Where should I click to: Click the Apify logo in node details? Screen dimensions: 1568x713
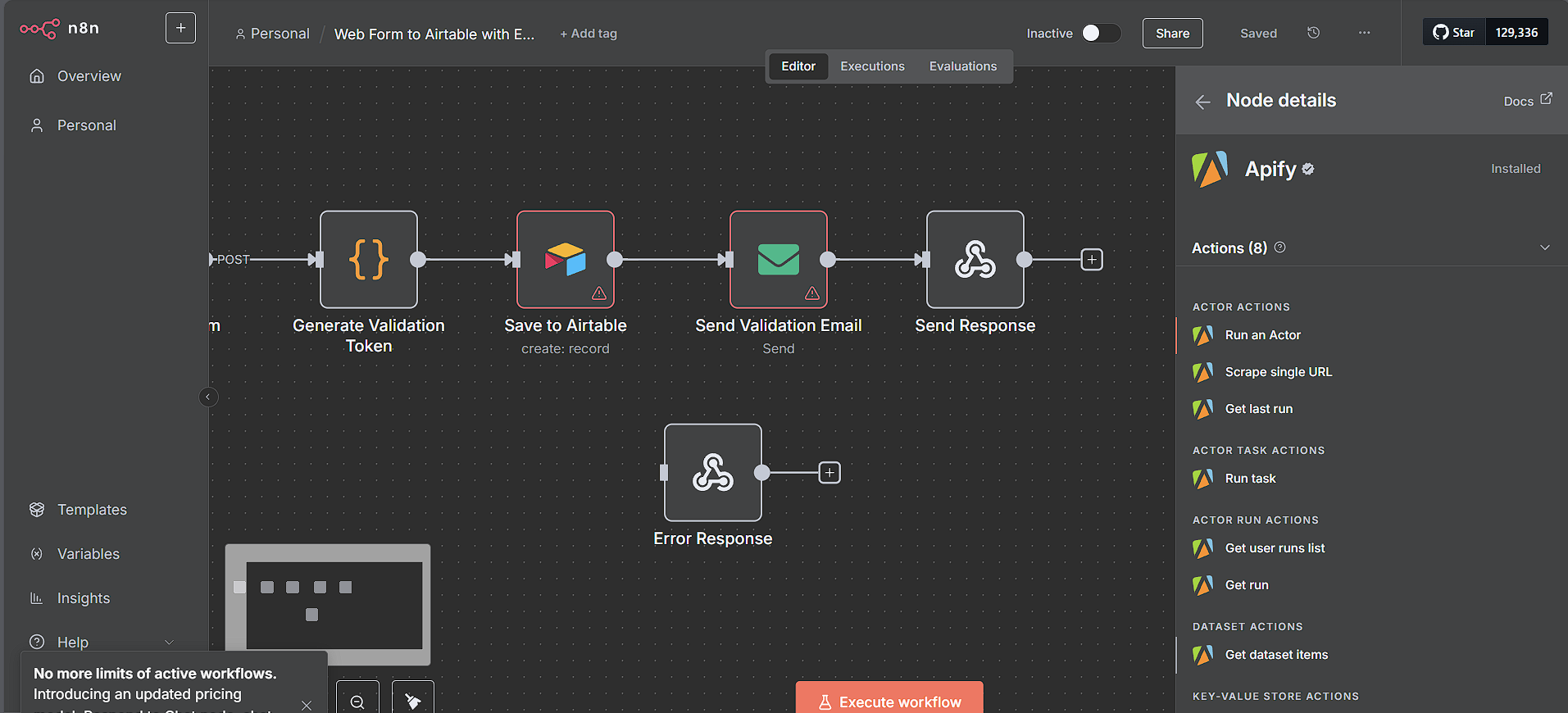coord(1210,170)
